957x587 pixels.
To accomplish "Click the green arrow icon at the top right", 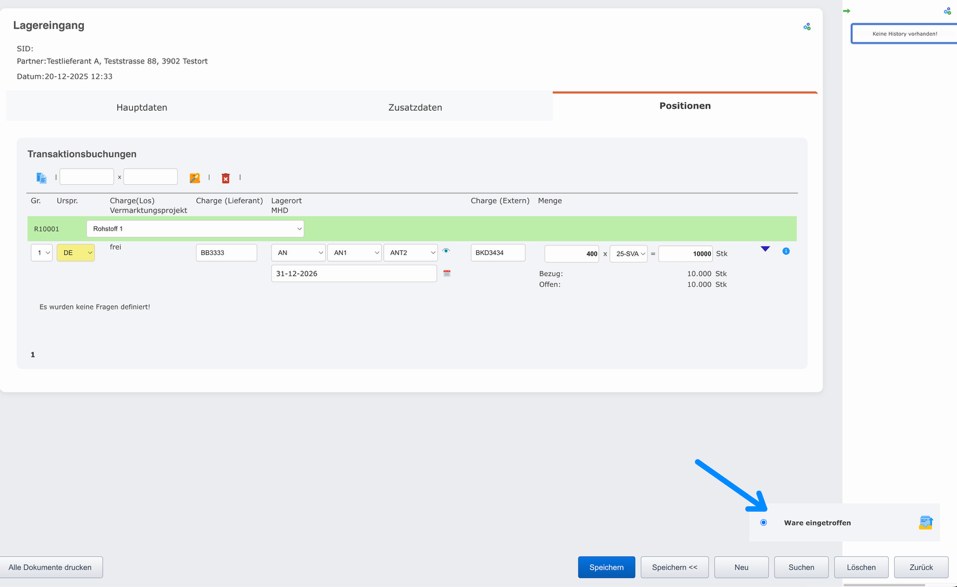I will [x=849, y=9].
